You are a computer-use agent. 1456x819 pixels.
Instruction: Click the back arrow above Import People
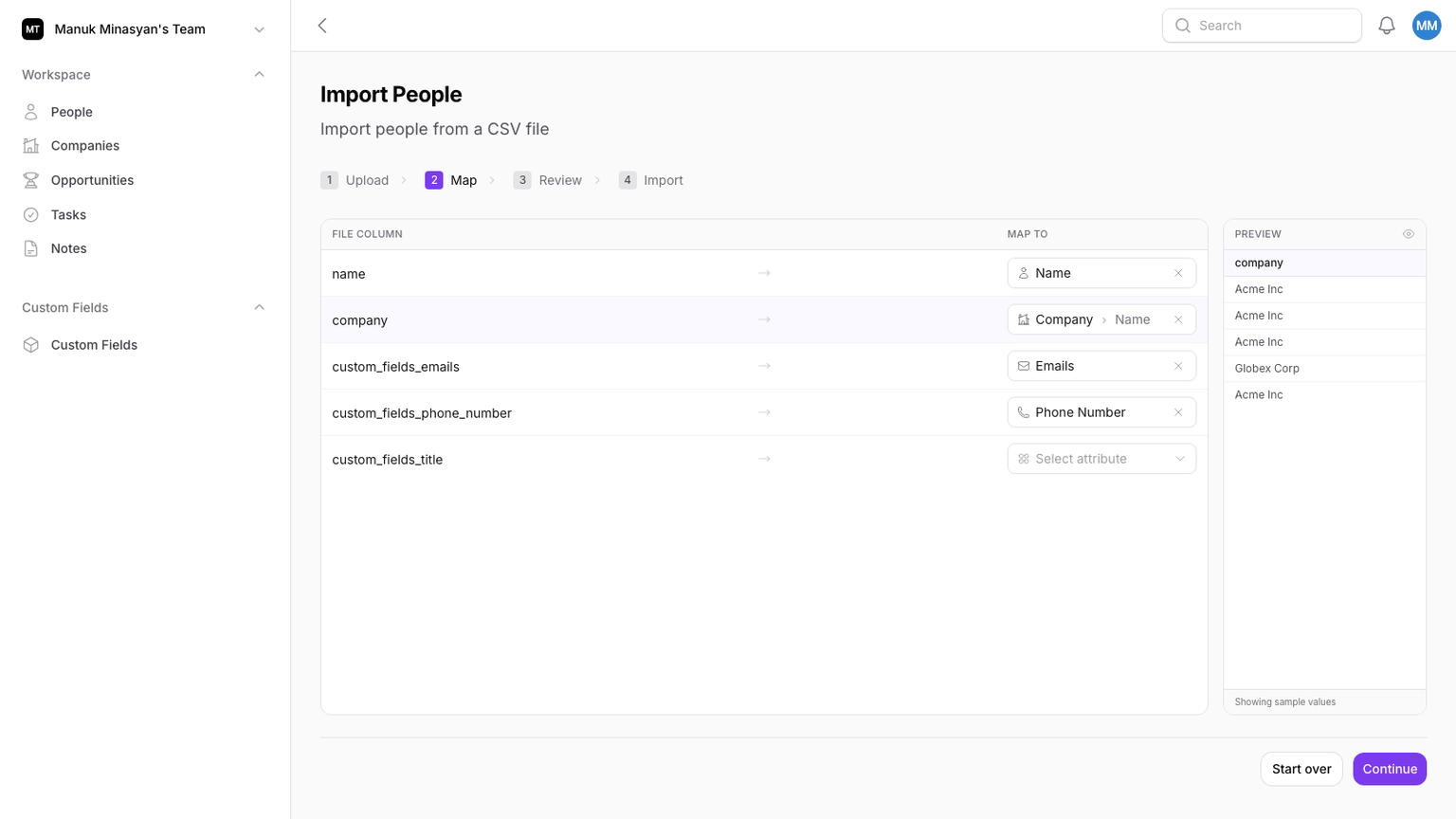click(322, 26)
